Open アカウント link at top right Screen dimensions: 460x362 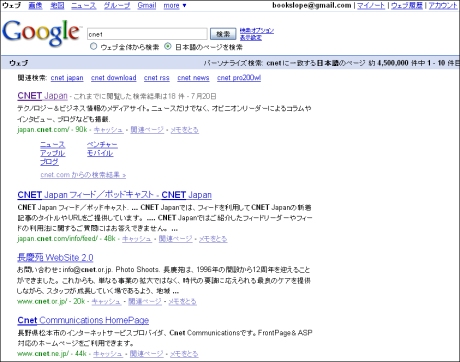[443, 5]
